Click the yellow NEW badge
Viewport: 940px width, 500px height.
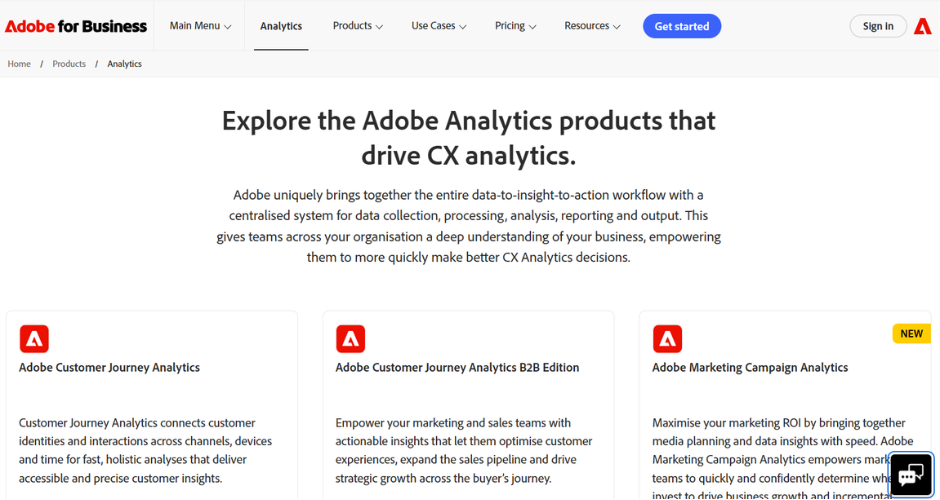[911, 333]
